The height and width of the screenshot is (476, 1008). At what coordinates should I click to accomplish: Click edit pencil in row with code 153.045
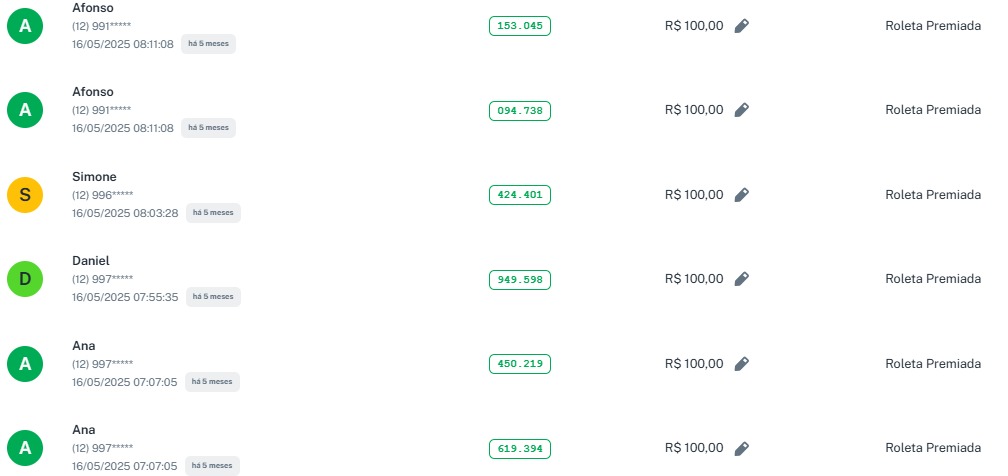741,26
